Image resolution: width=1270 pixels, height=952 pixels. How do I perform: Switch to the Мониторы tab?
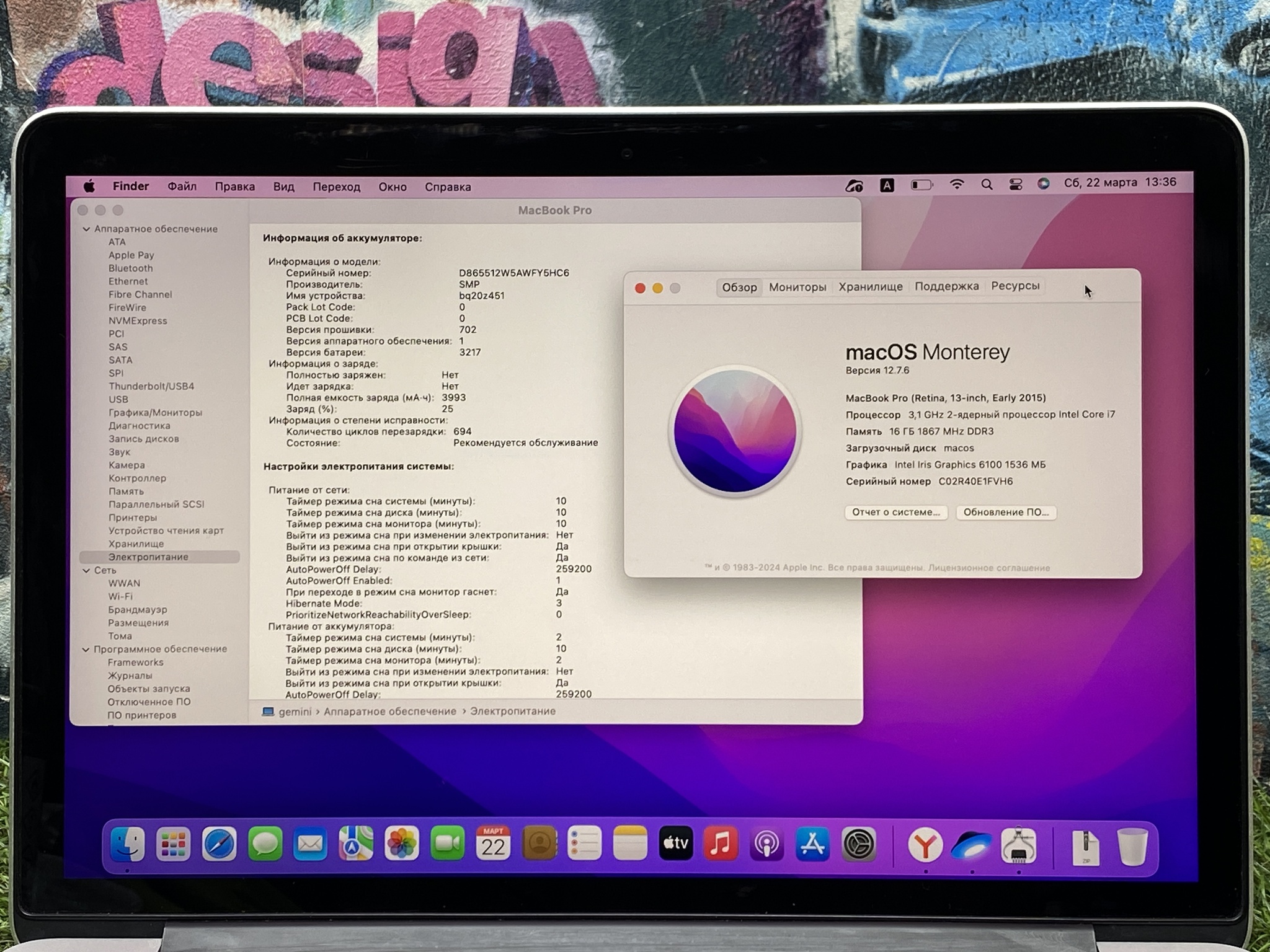pyautogui.click(x=797, y=288)
